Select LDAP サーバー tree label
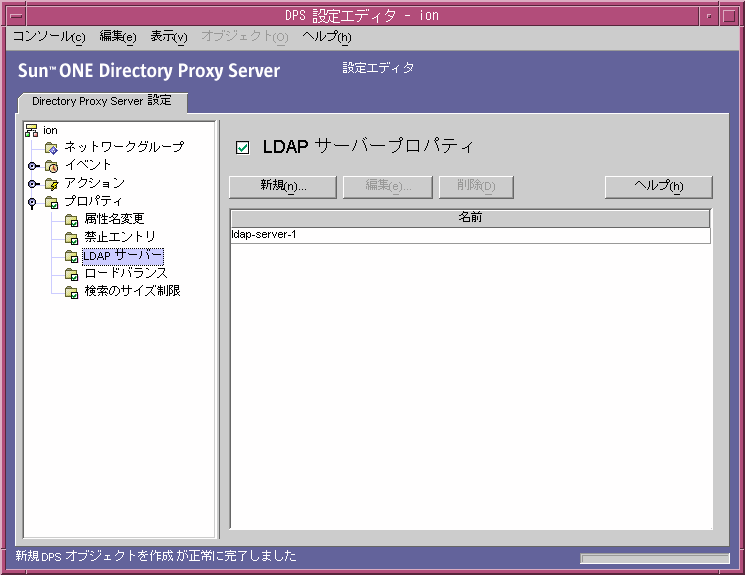 pos(123,256)
